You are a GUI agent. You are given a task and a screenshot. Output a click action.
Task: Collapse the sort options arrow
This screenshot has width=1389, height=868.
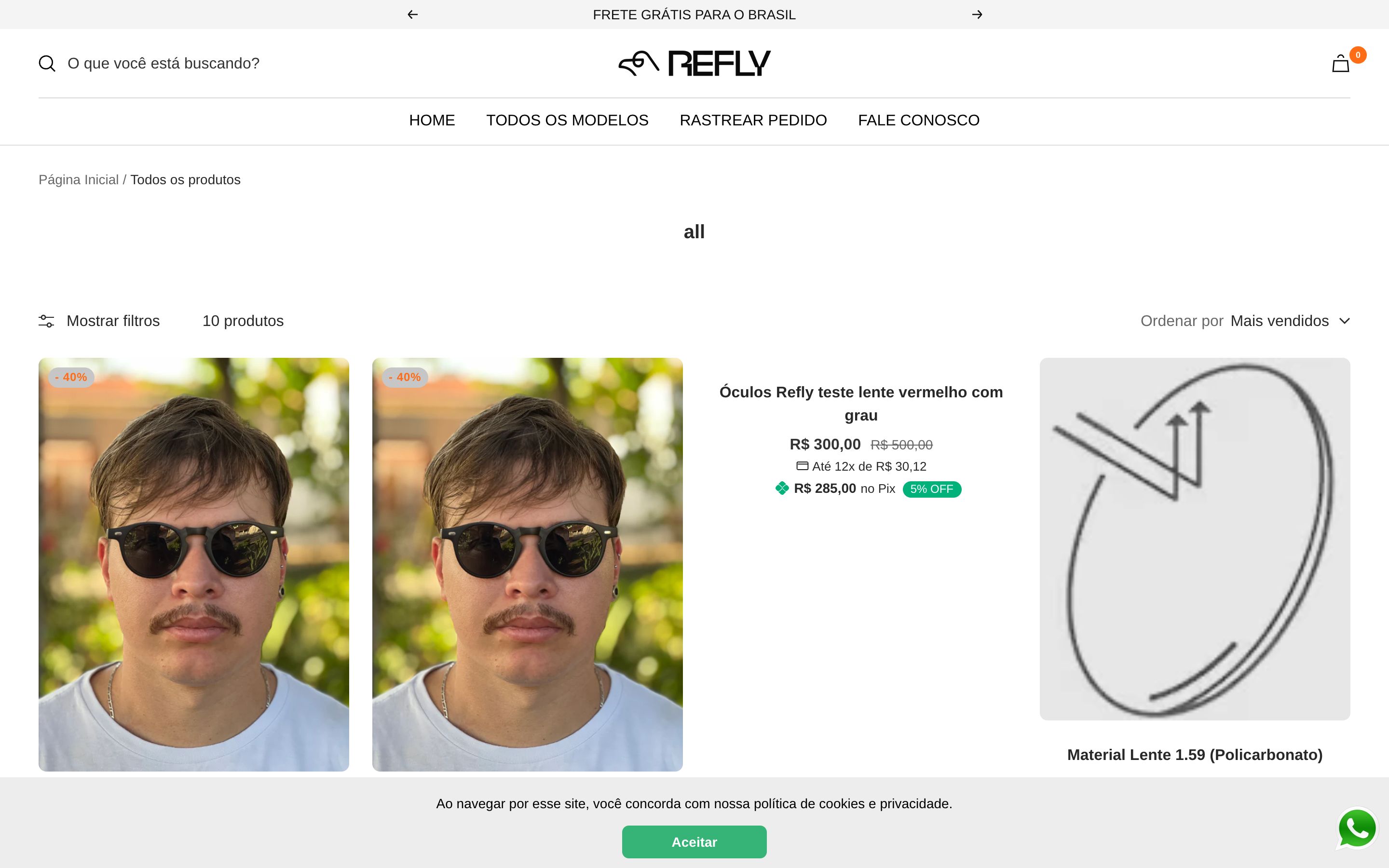1344,322
